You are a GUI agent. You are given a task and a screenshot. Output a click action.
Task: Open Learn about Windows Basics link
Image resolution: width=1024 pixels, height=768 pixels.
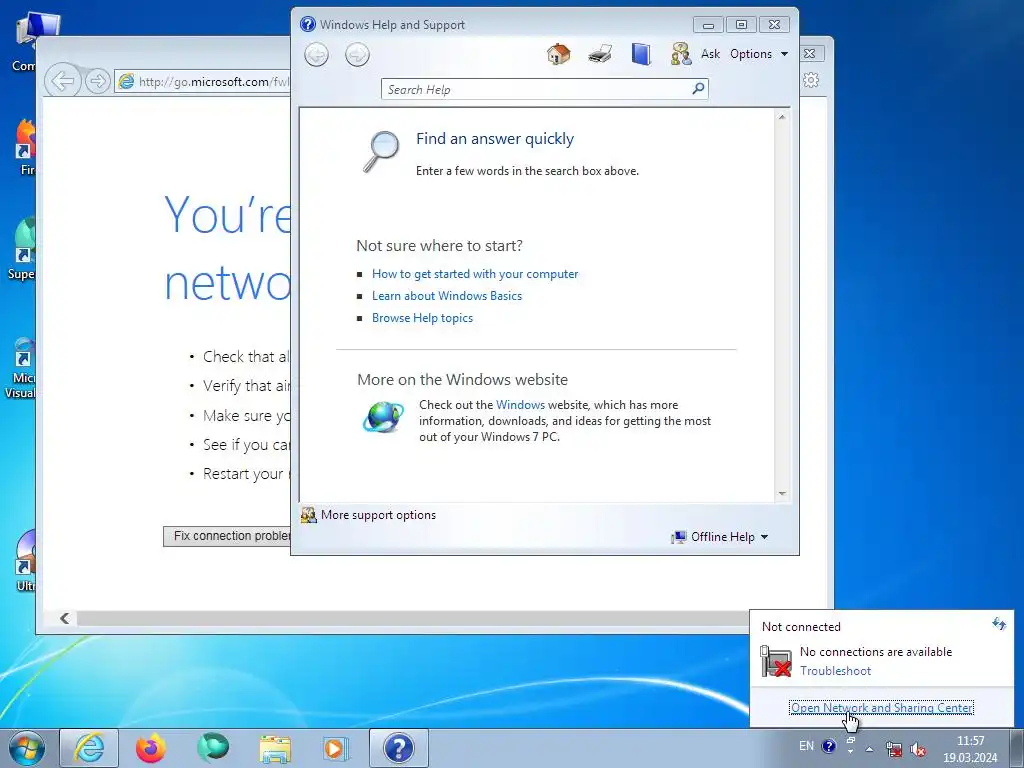tap(447, 296)
